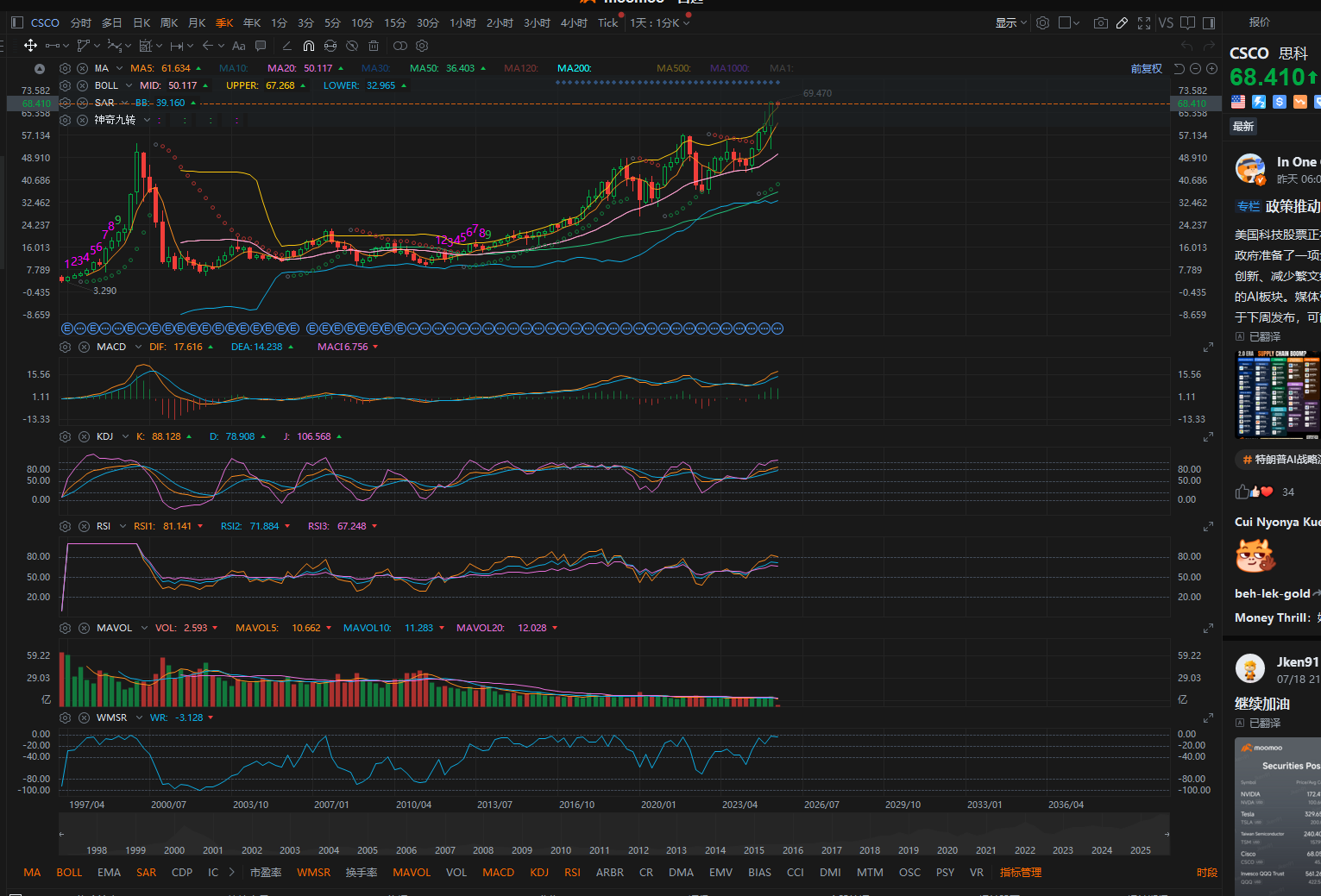The height and width of the screenshot is (896, 1321).
Task: Switch to 年K yearly chart tab
Action: coord(252,23)
